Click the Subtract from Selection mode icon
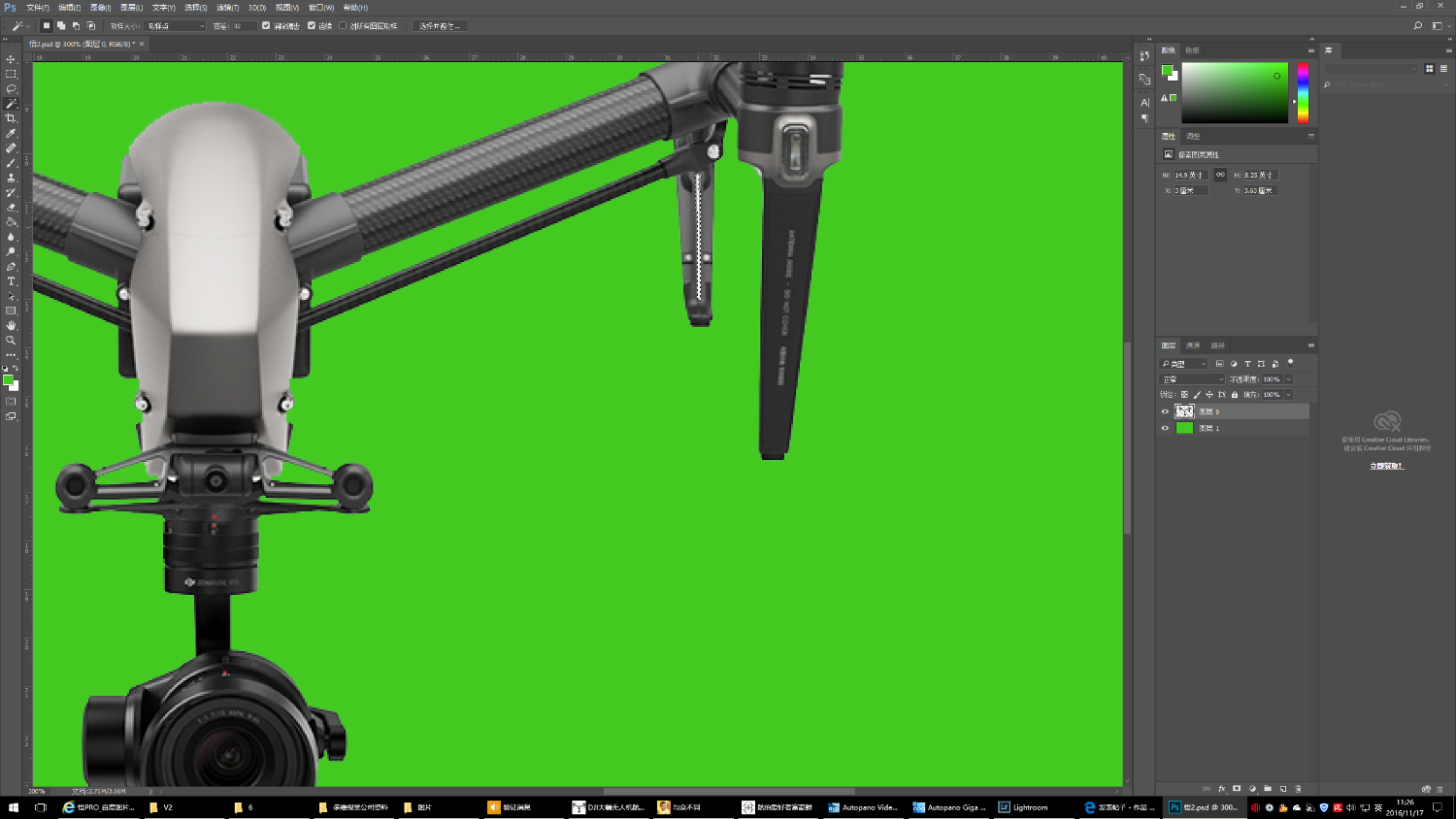This screenshot has width=1456, height=819. [x=76, y=26]
